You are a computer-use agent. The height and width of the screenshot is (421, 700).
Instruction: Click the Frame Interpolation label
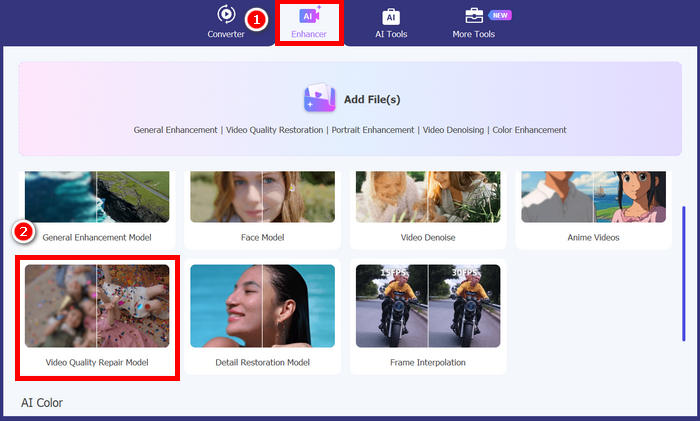[x=428, y=362]
